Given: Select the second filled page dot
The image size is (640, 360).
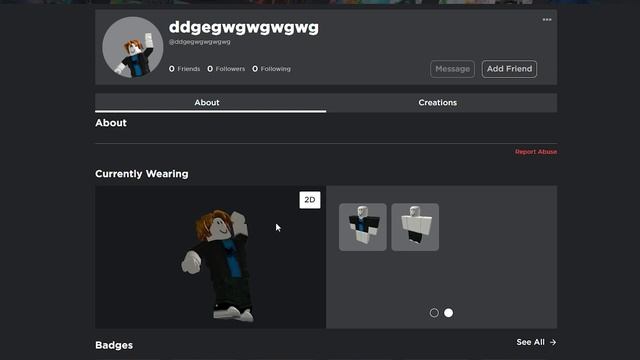Looking at the screenshot, I should pyautogui.click(x=448, y=313).
